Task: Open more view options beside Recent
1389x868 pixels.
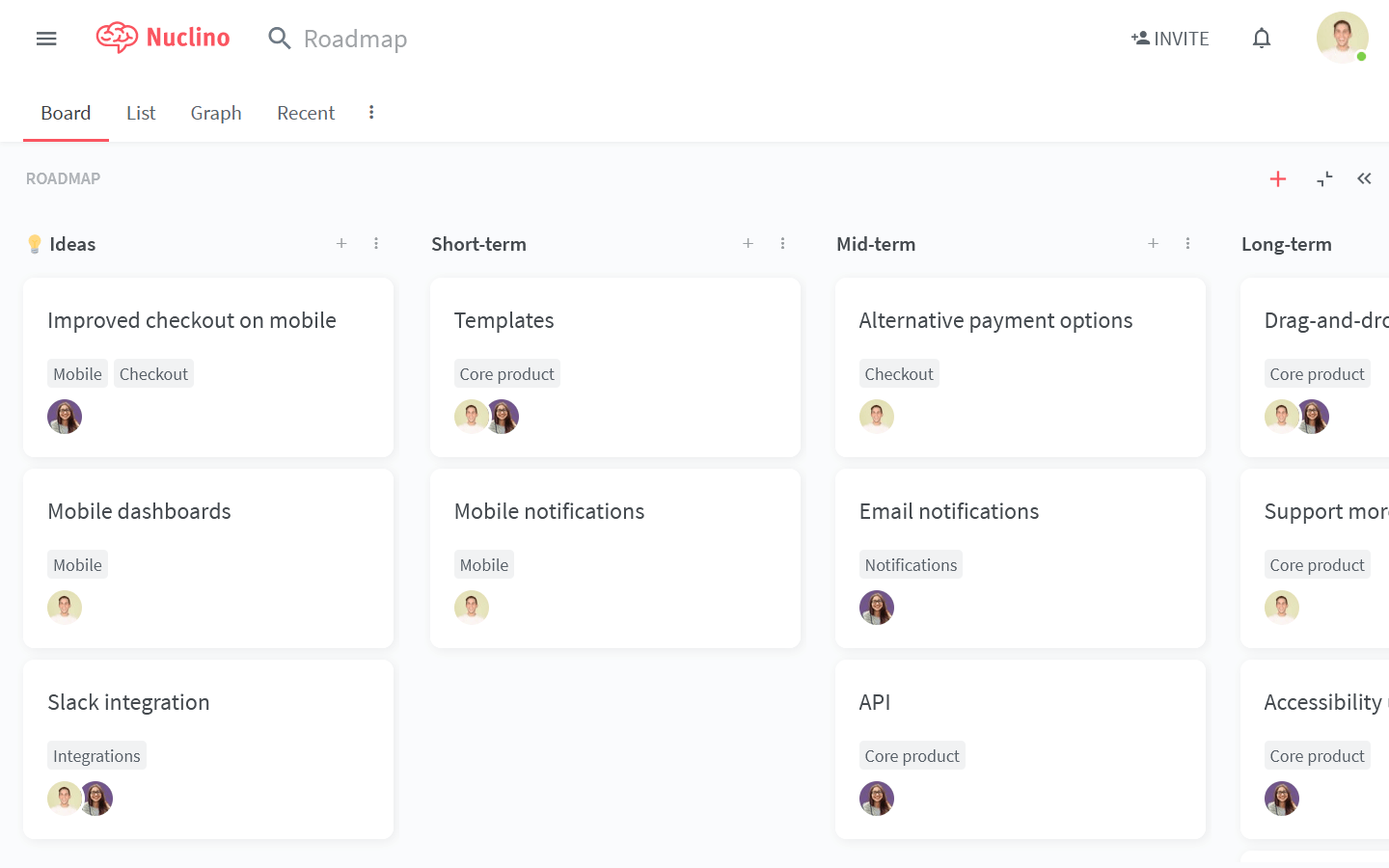Action: [371, 113]
